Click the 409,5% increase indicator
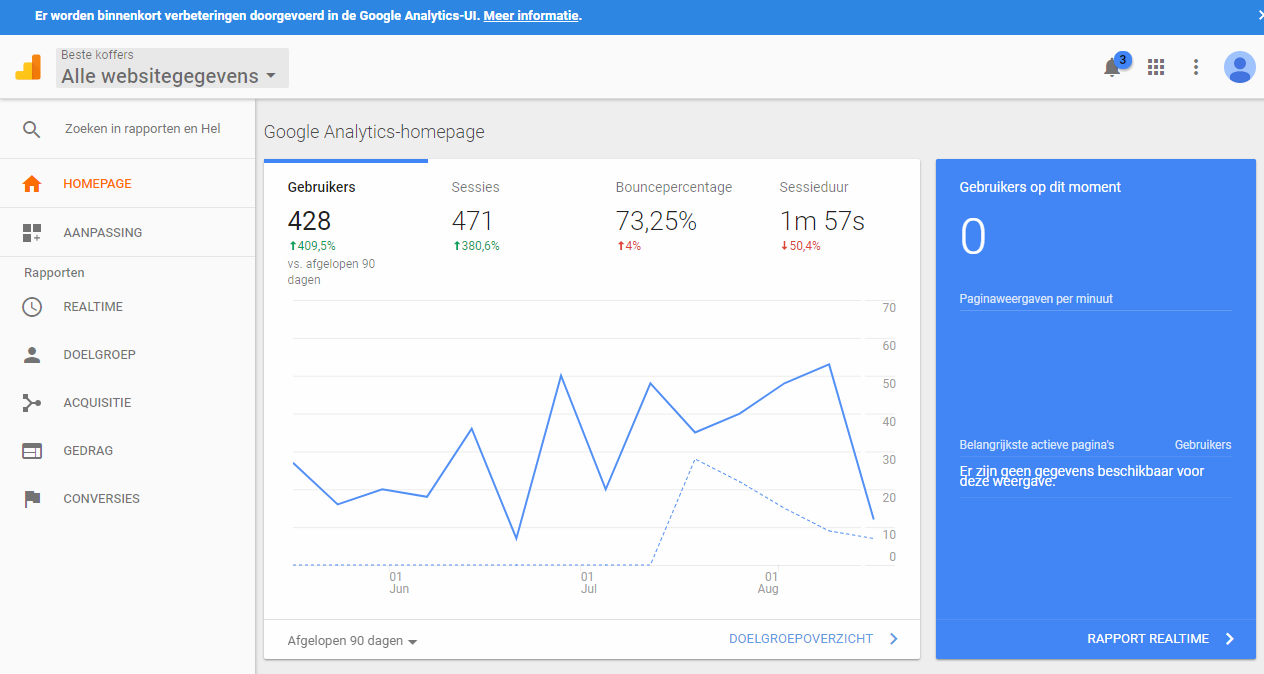This screenshot has width=1264, height=674. pos(312,246)
